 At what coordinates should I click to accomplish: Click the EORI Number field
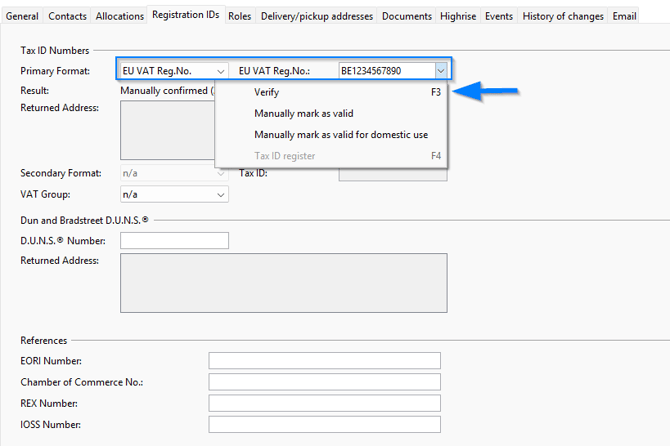[x=324, y=360]
